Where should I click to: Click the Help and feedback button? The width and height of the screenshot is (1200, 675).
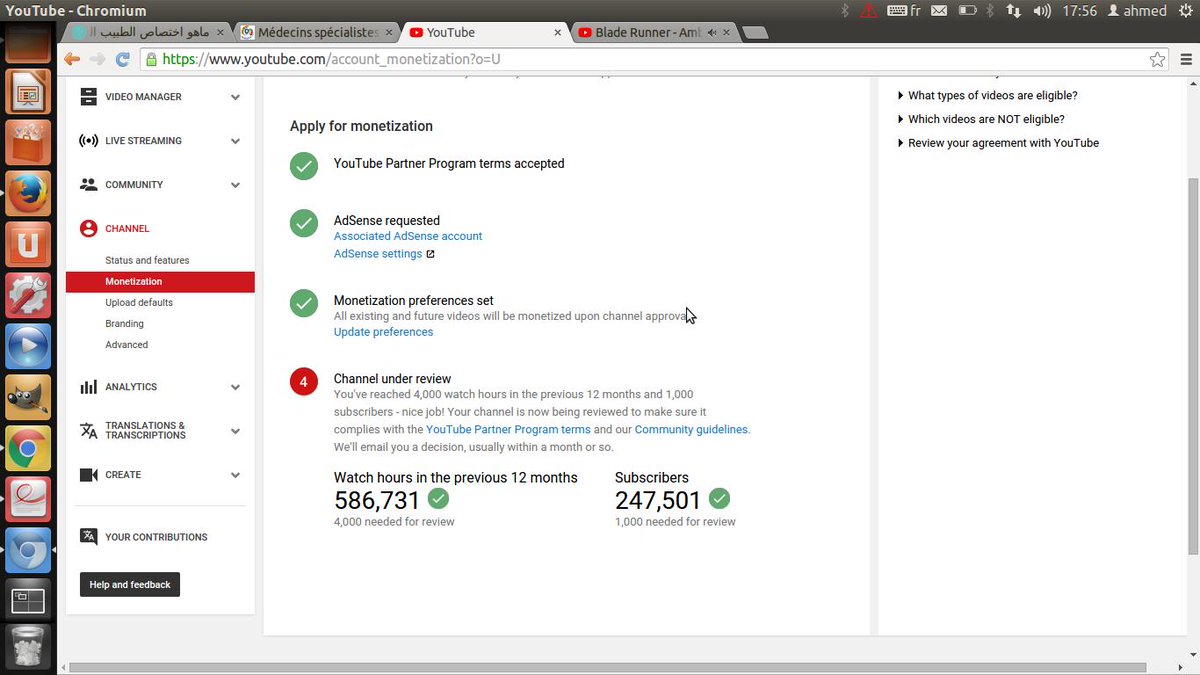tap(130, 585)
